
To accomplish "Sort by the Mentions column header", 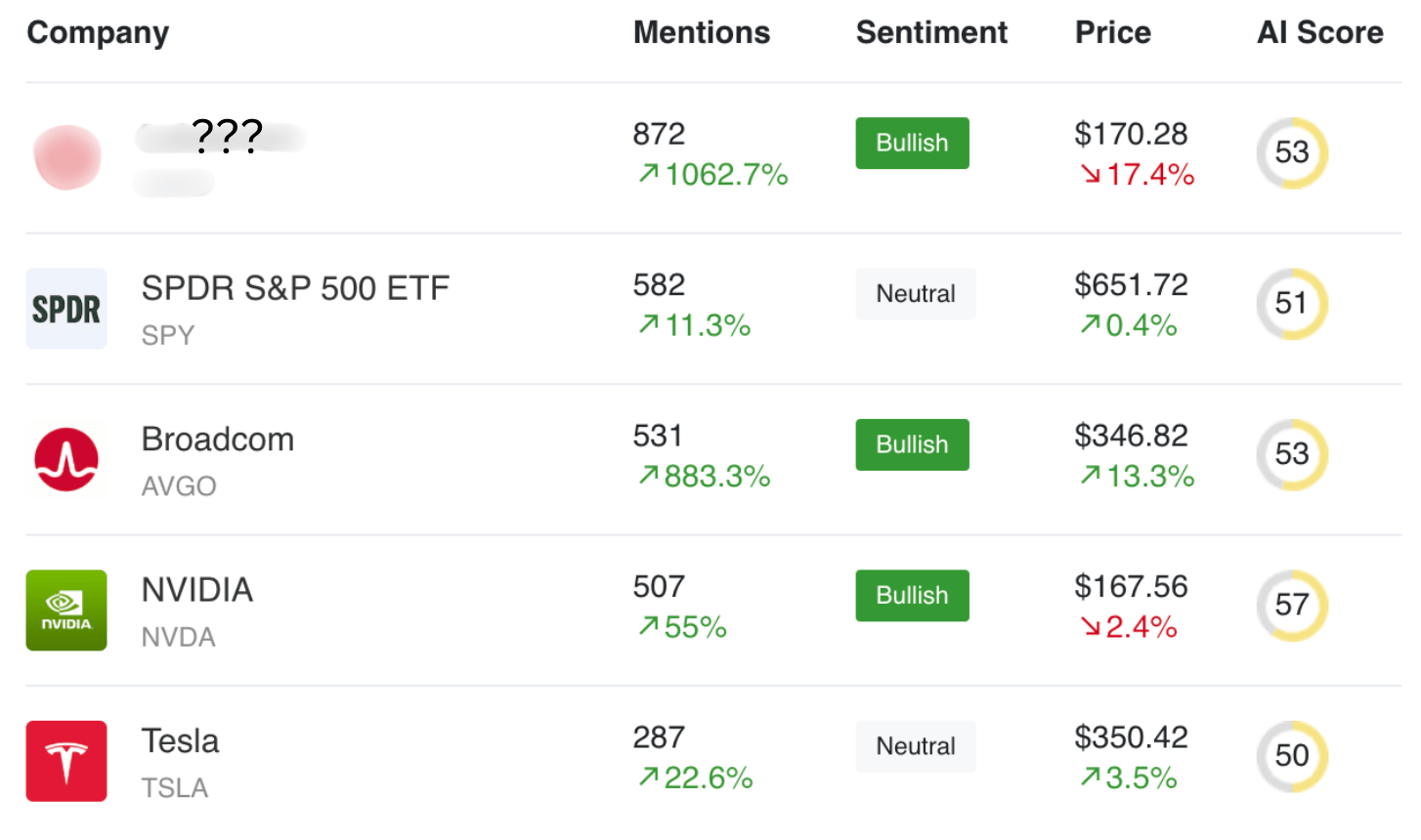I will click(x=701, y=32).
